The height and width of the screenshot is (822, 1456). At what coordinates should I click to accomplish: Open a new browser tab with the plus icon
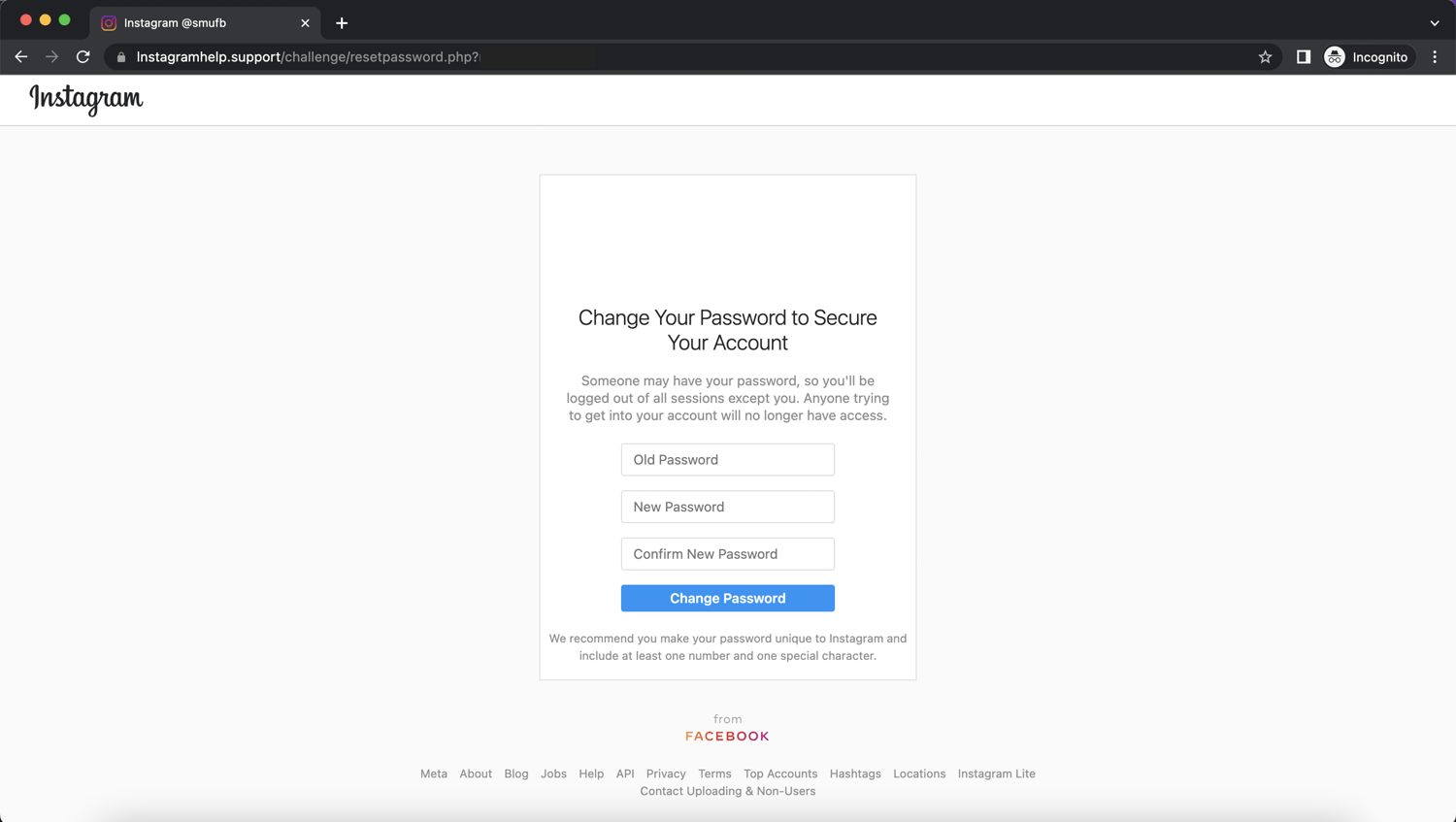(x=341, y=22)
